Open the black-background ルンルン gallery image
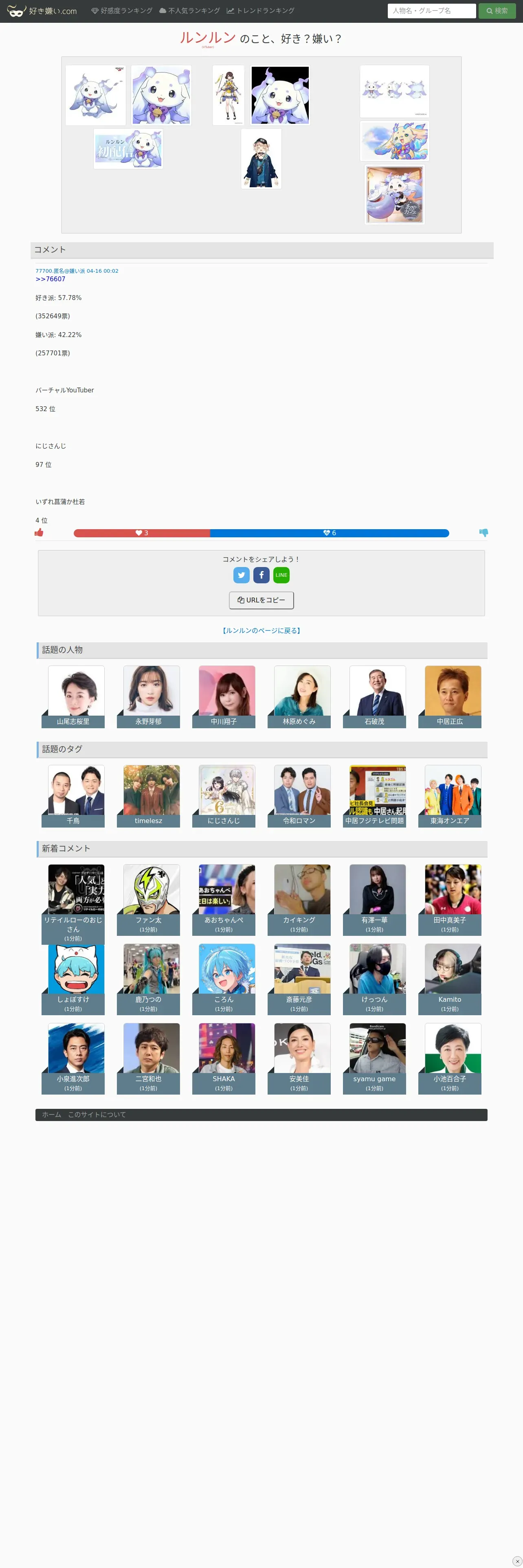The width and height of the screenshot is (523, 1568). [280, 95]
